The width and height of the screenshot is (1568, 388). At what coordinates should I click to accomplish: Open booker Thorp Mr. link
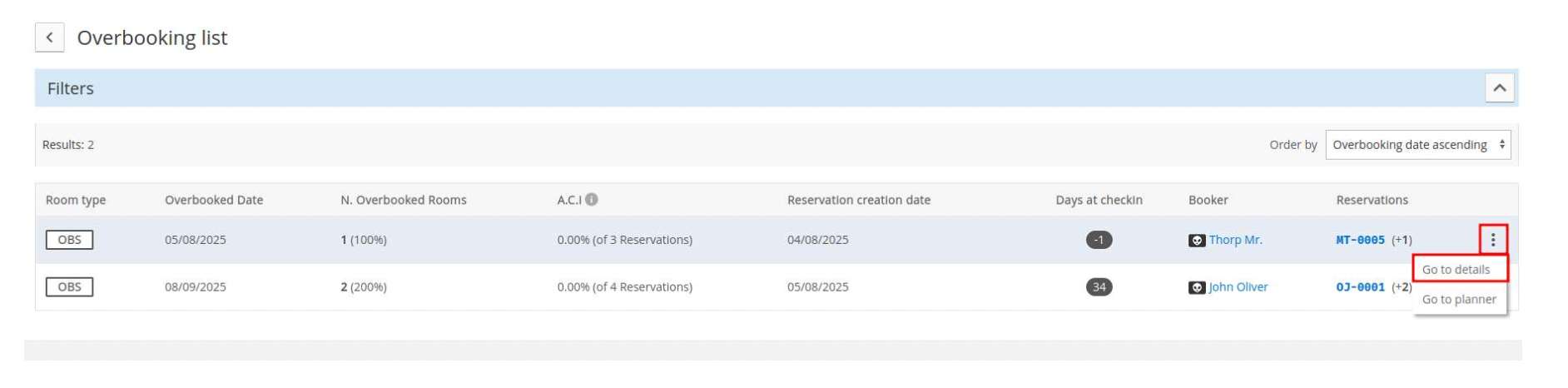click(x=1235, y=240)
